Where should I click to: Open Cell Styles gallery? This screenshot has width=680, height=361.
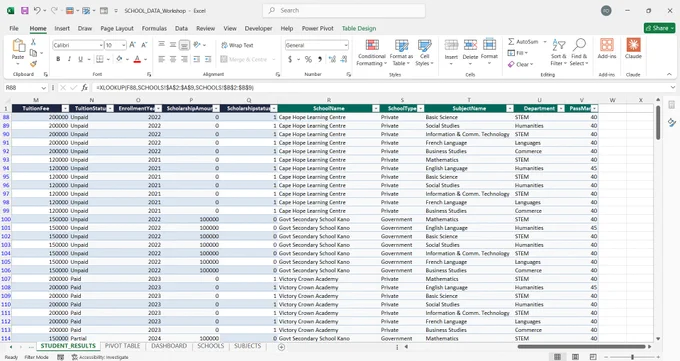click(x=425, y=53)
